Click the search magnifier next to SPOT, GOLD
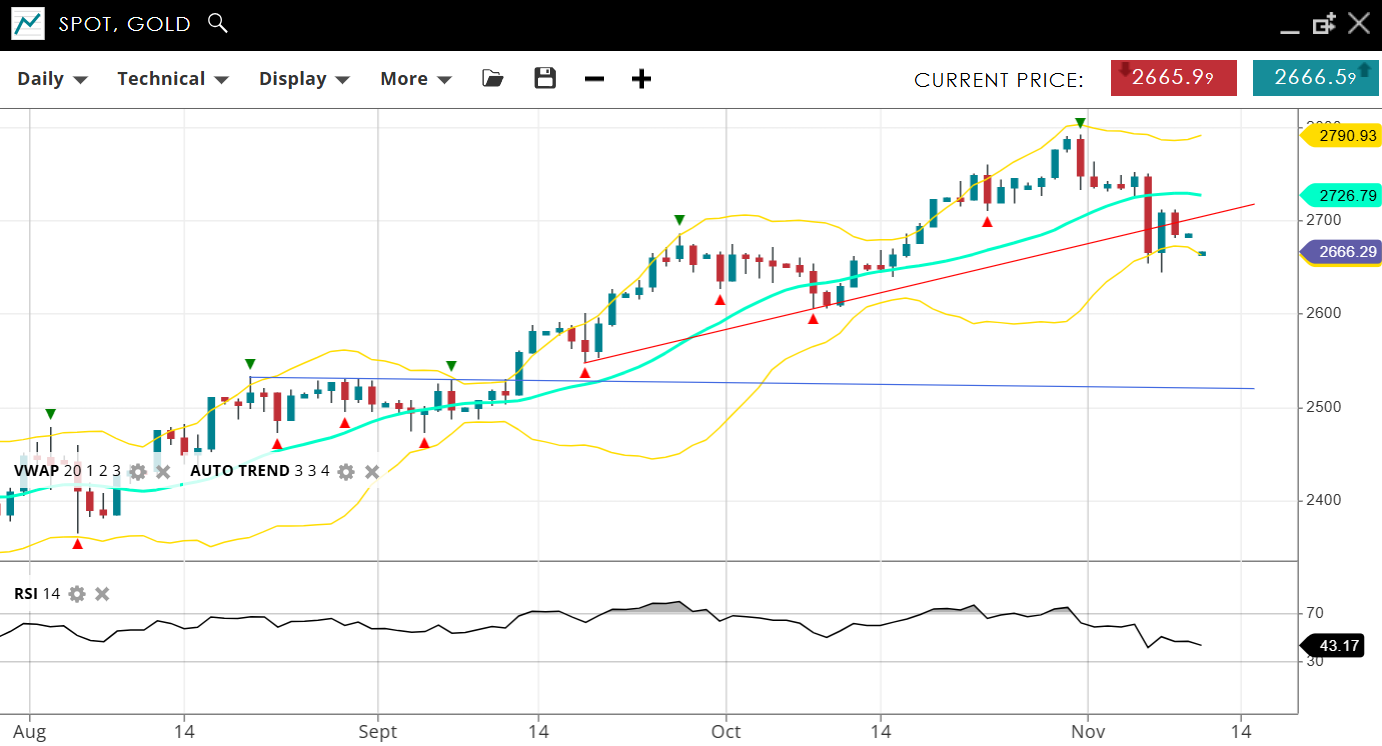Screen dimensions: 1382x746 (217, 23)
